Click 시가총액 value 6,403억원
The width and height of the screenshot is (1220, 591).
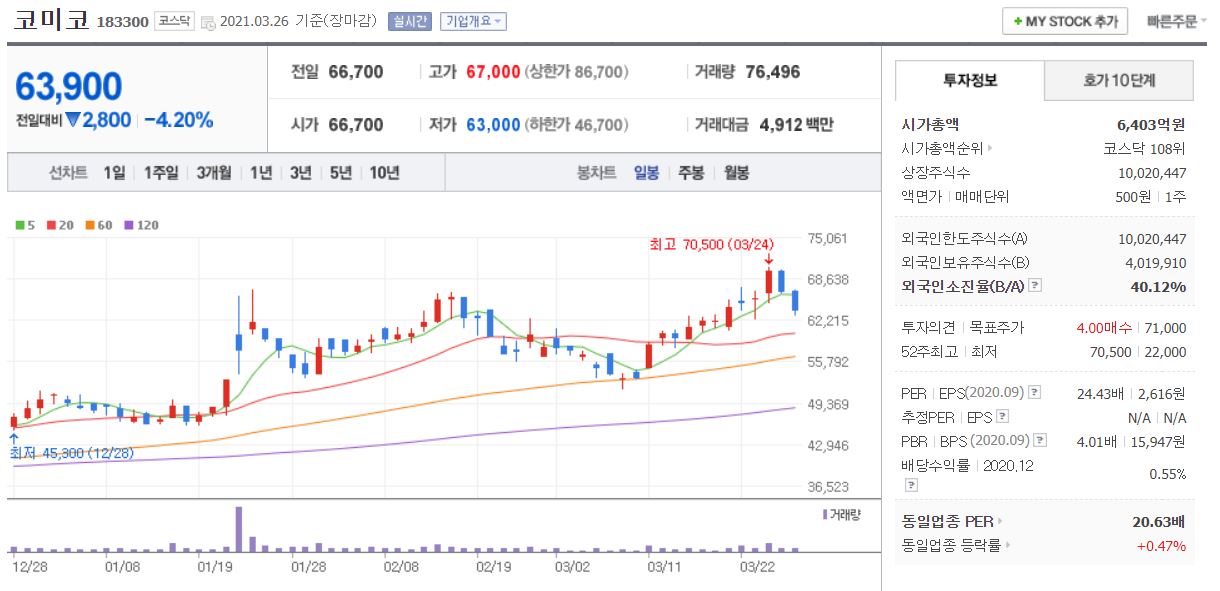coord(1151,124)
